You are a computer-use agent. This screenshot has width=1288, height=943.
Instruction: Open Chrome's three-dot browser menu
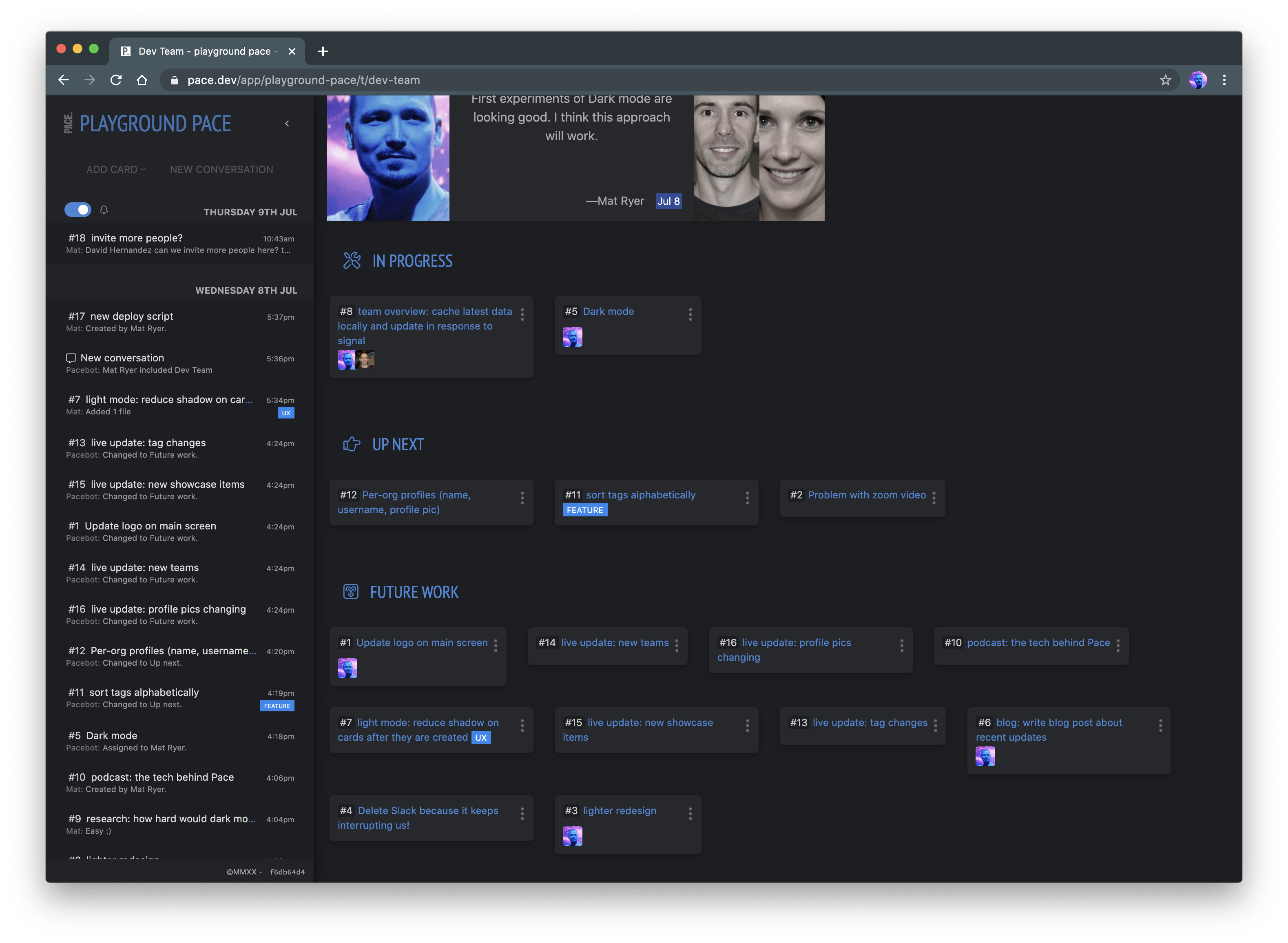[x=1224, y=80]
